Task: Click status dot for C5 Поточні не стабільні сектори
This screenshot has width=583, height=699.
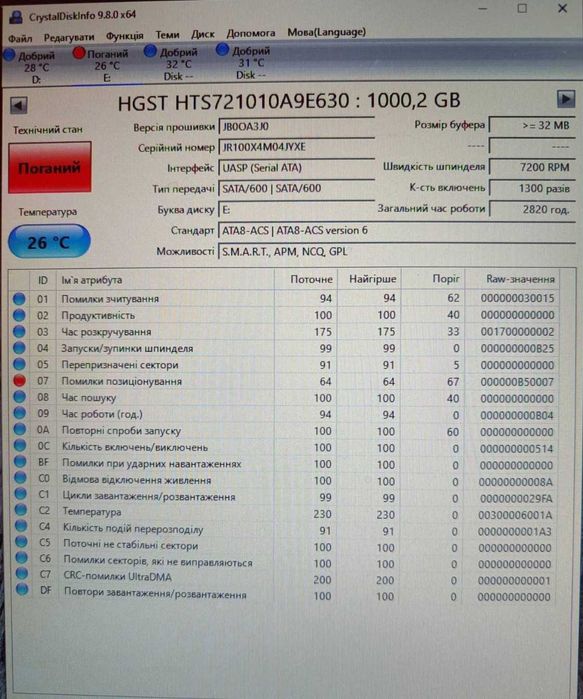Action: 21,542
